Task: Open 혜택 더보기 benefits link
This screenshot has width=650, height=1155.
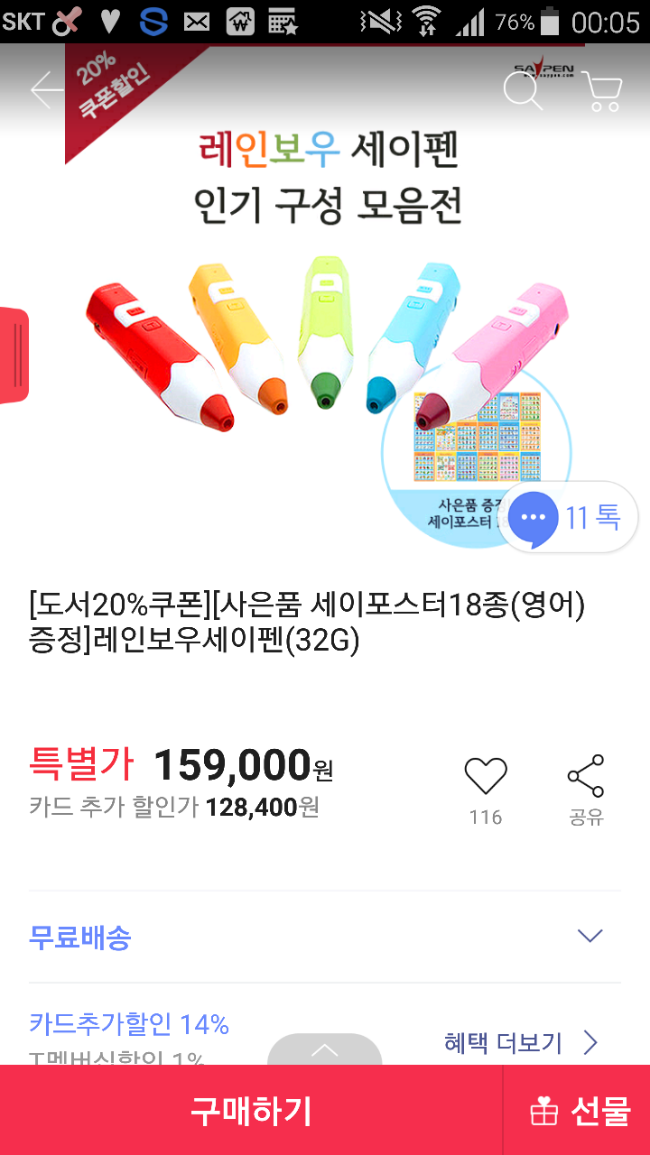Action: point(520,1043)
